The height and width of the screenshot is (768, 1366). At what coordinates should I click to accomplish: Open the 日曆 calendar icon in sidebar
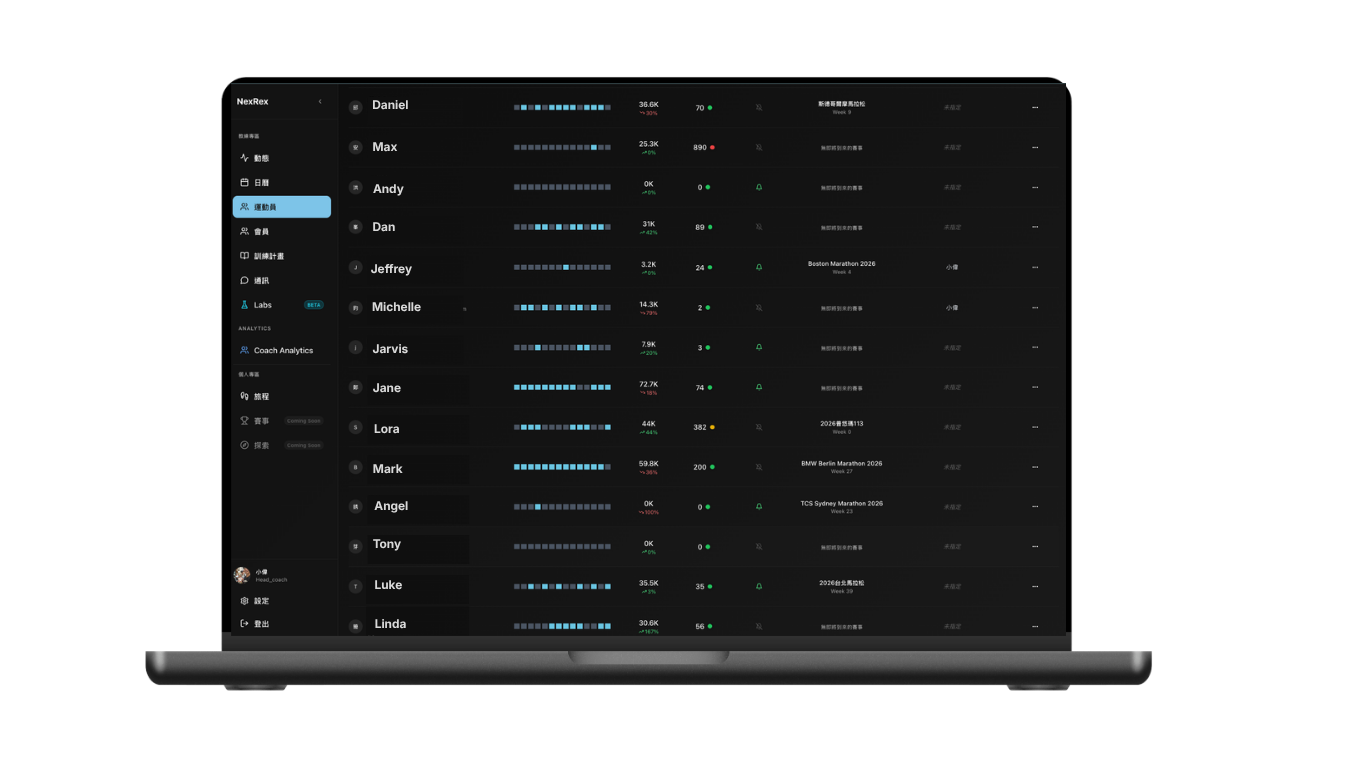click(244, 183)
